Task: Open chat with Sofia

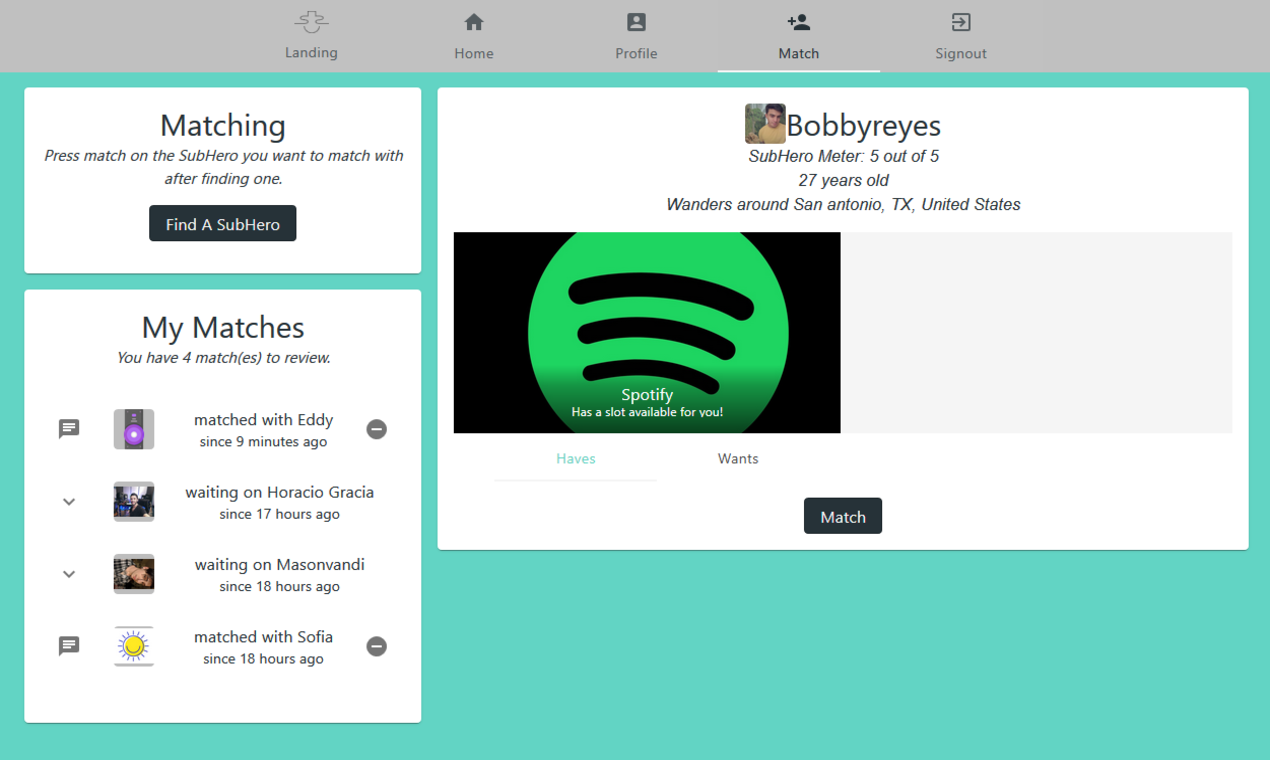Action: point(69,646)
